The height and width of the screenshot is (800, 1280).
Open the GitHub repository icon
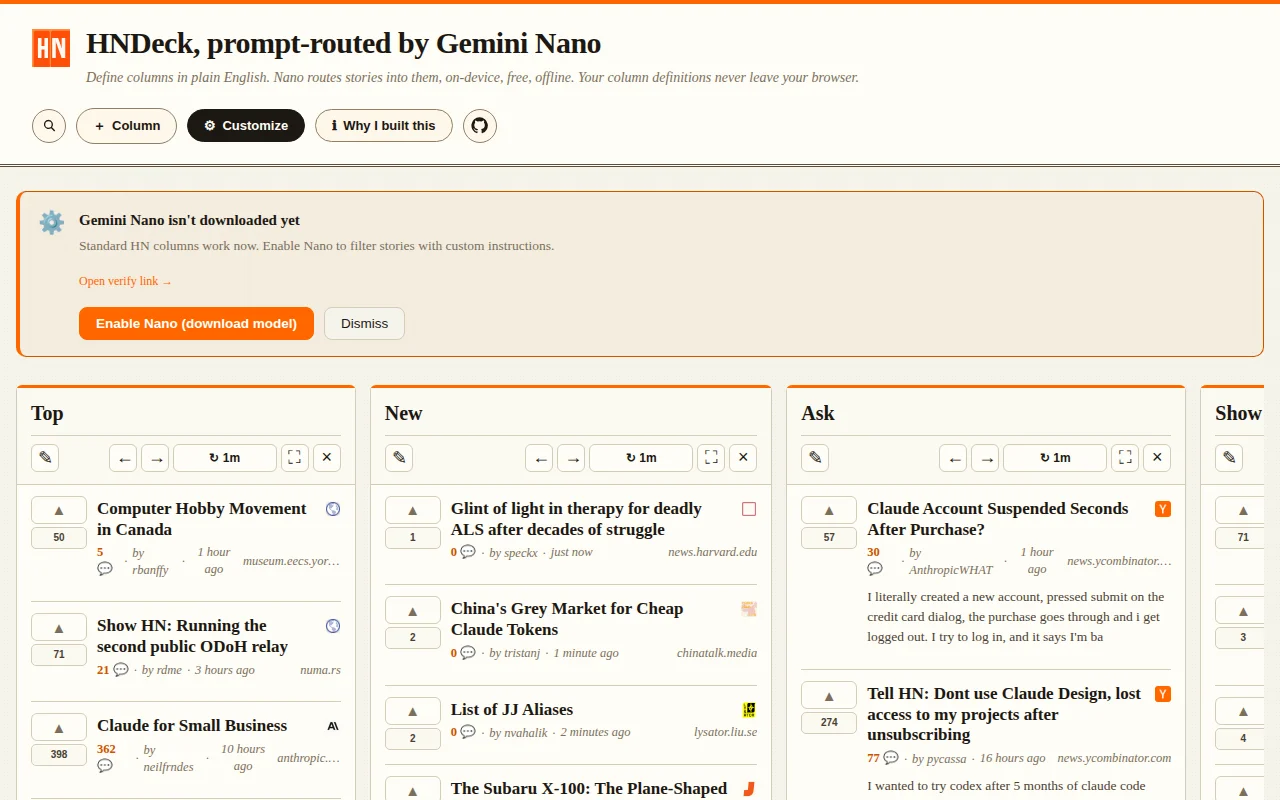pyautogui.click(x=480, y=126)
